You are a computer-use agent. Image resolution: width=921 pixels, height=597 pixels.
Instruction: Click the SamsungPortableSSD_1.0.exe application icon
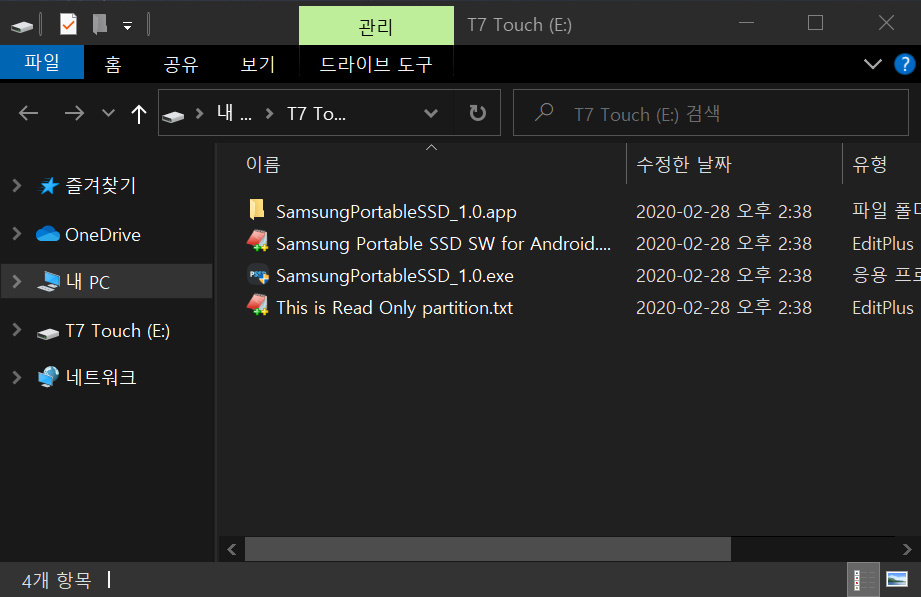(257, 274)
